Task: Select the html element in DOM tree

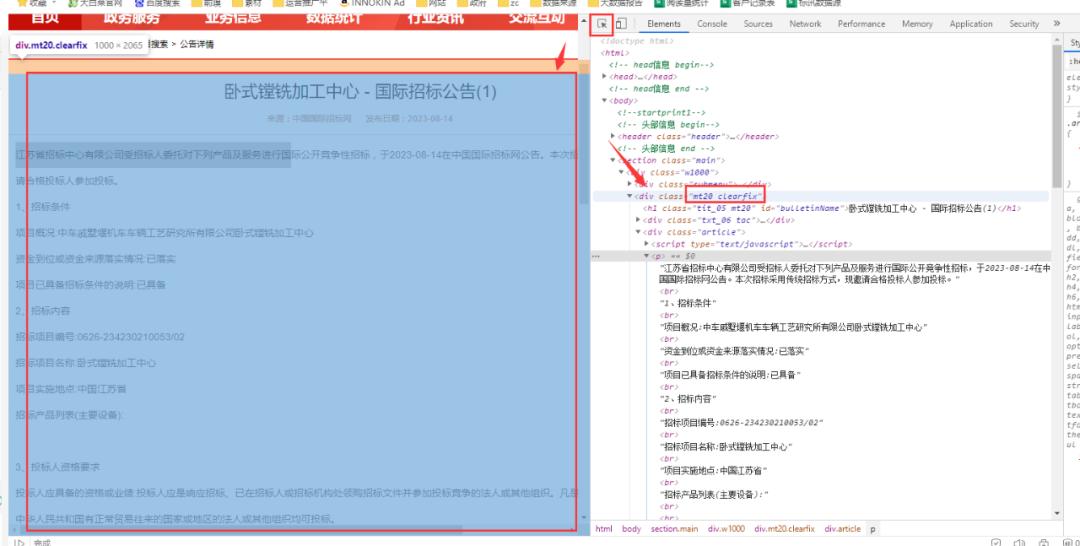Action: 614,52
